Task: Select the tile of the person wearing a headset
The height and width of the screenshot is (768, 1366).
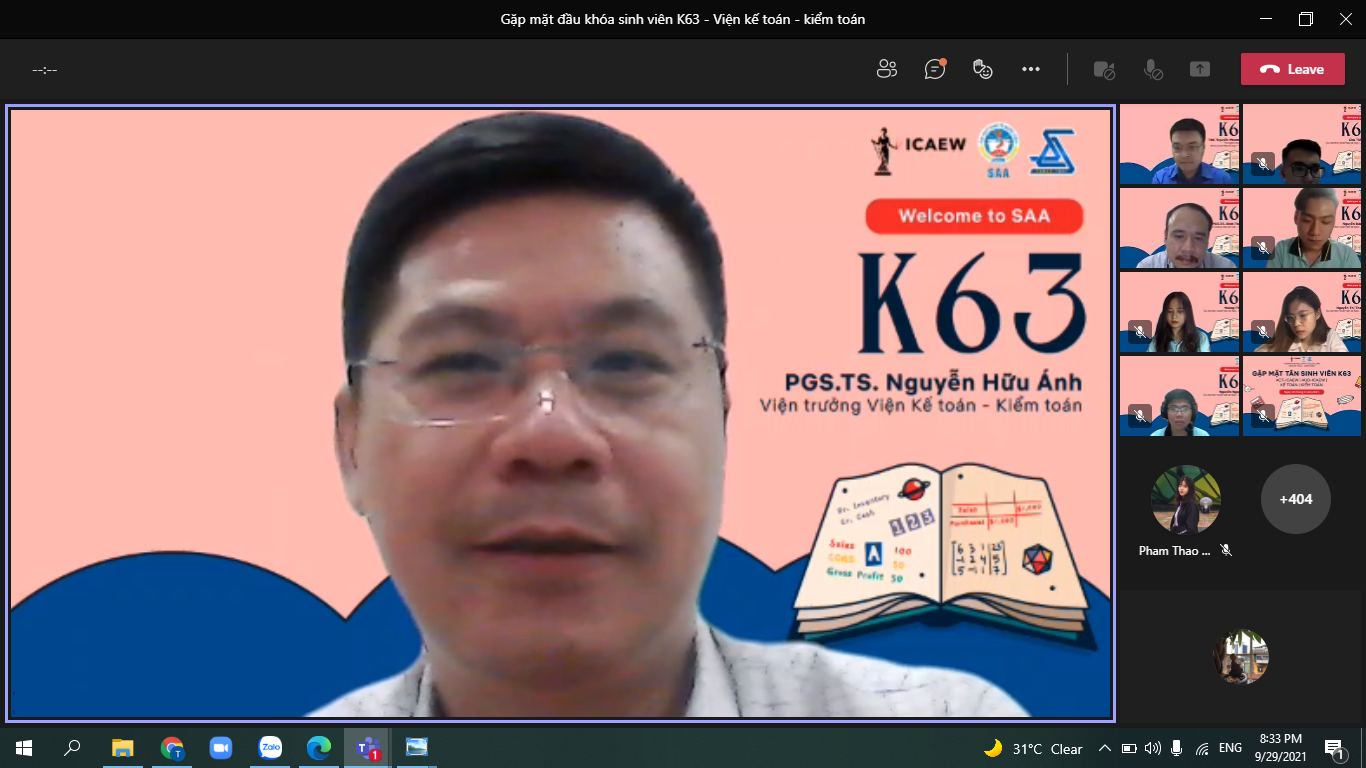Action: point(1179,396)
